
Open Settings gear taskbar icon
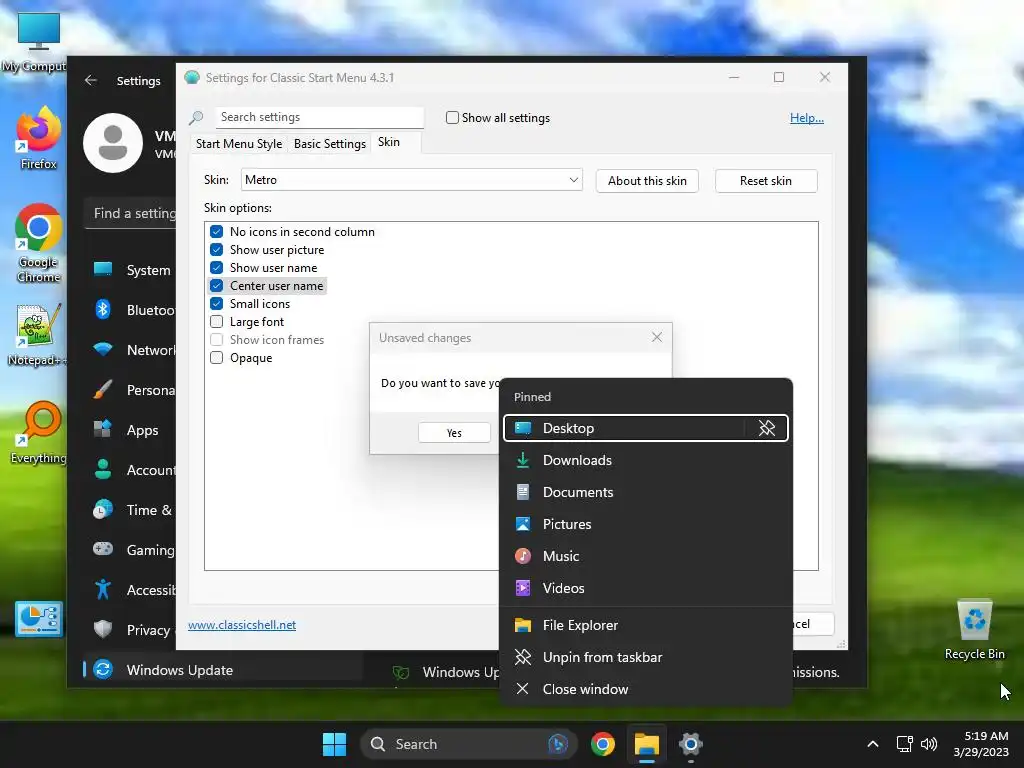tap(690, 744)
